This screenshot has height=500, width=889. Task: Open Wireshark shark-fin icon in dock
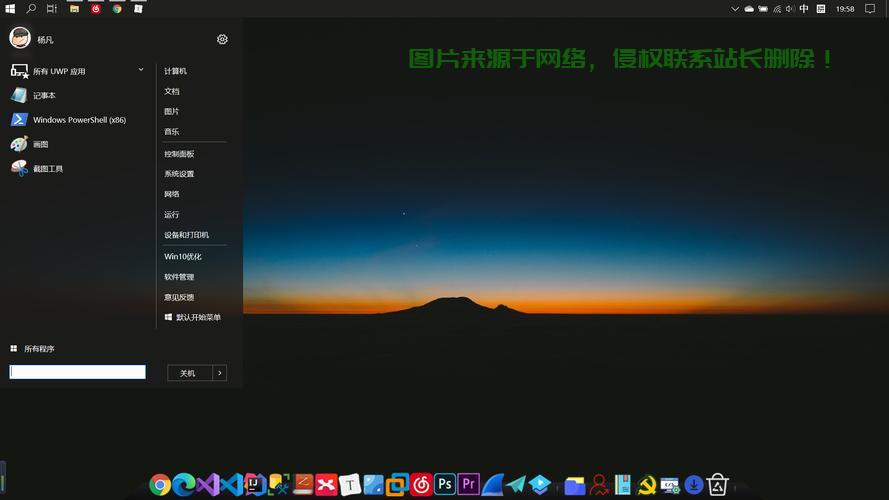point(492,485)
